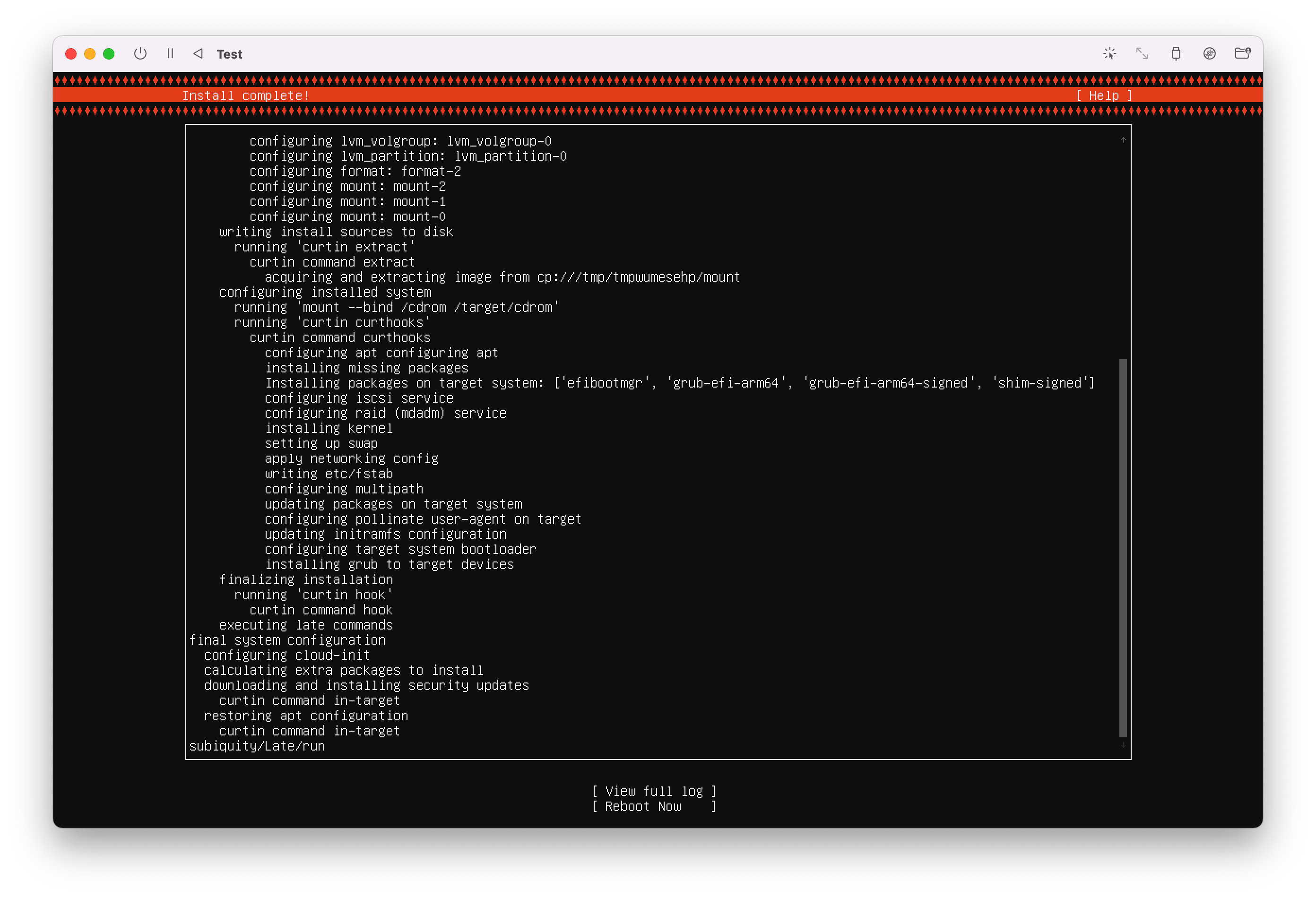Minimize the VM window with yellow button
Screen dimensions: 1316x898
click(89, 54)
